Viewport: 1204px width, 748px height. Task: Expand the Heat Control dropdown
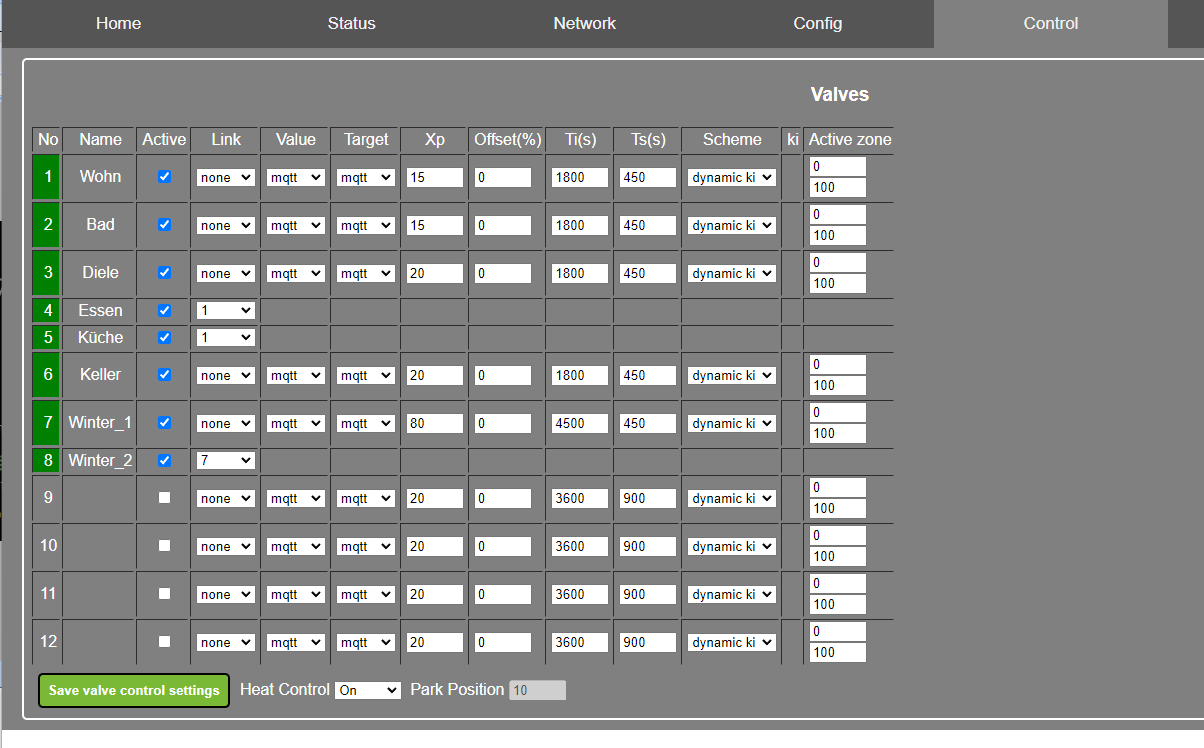367,690
